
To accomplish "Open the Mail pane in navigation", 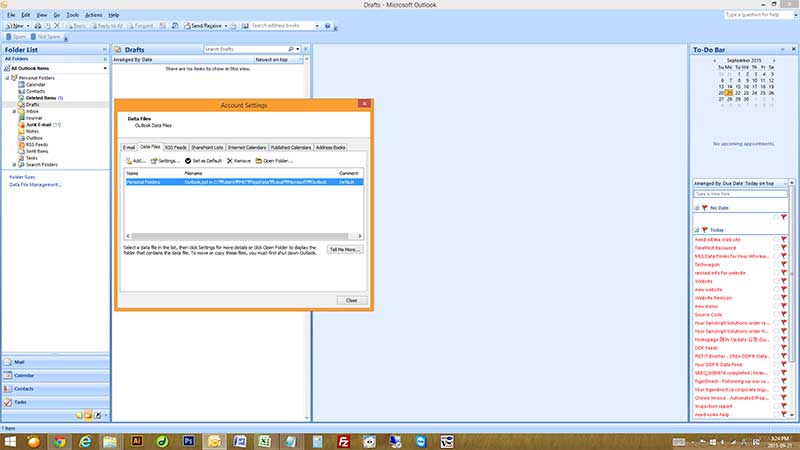I will [56, 362].
